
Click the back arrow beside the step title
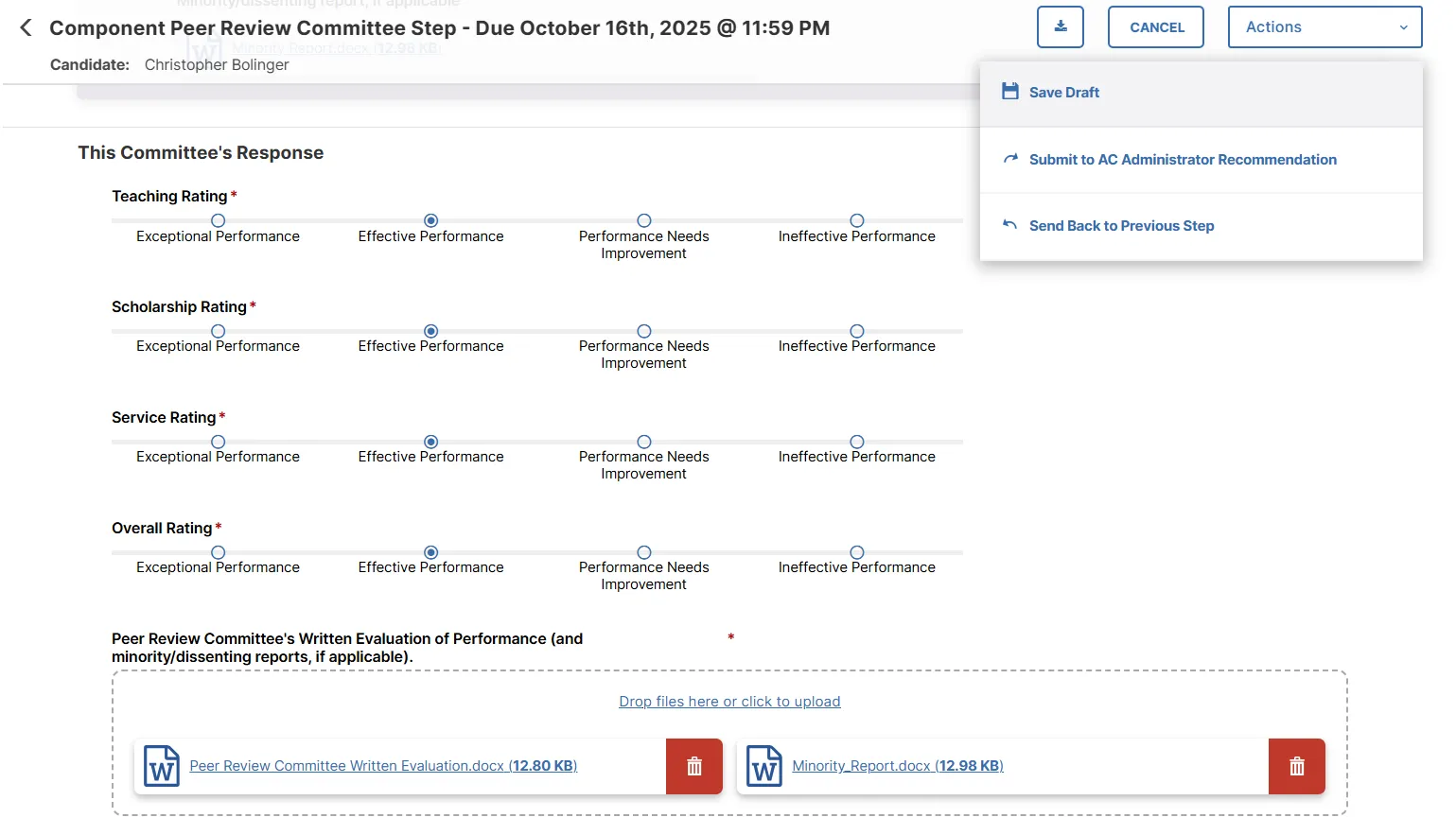point(25,27)
